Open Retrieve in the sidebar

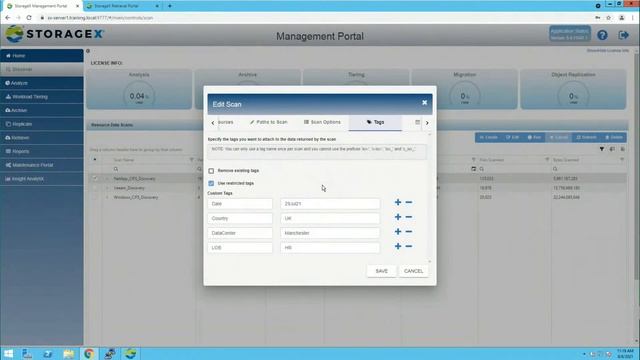click(x=42, y=138)
